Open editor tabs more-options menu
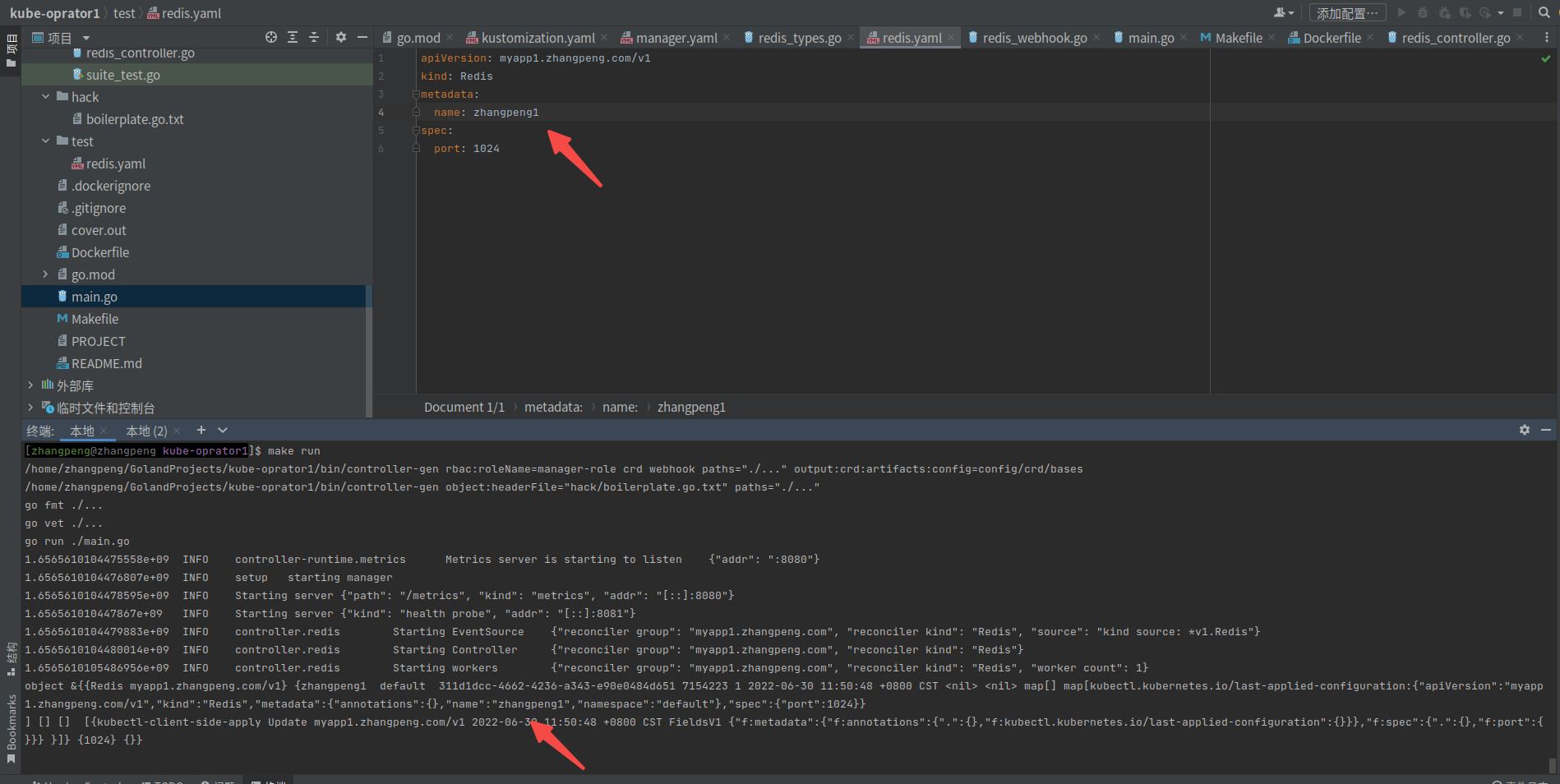 pos(1547,37)
